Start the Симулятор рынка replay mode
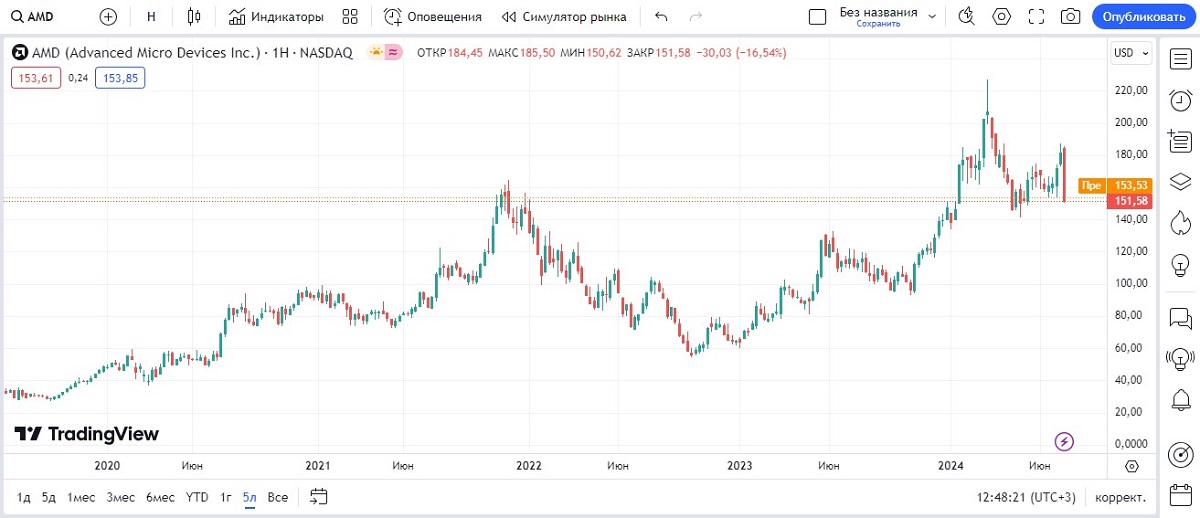 [564, 16]
